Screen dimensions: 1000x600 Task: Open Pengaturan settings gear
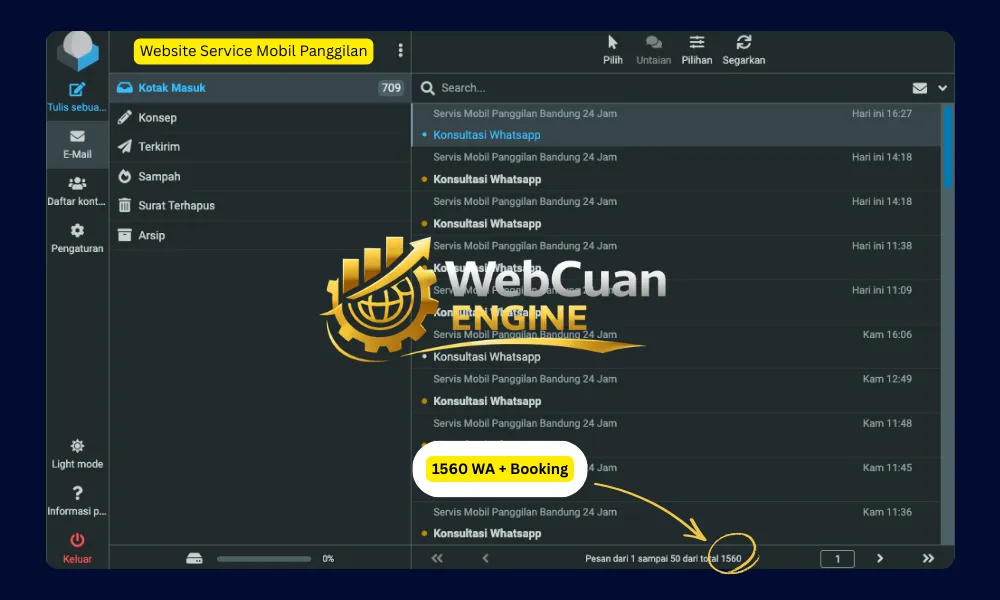77,231
